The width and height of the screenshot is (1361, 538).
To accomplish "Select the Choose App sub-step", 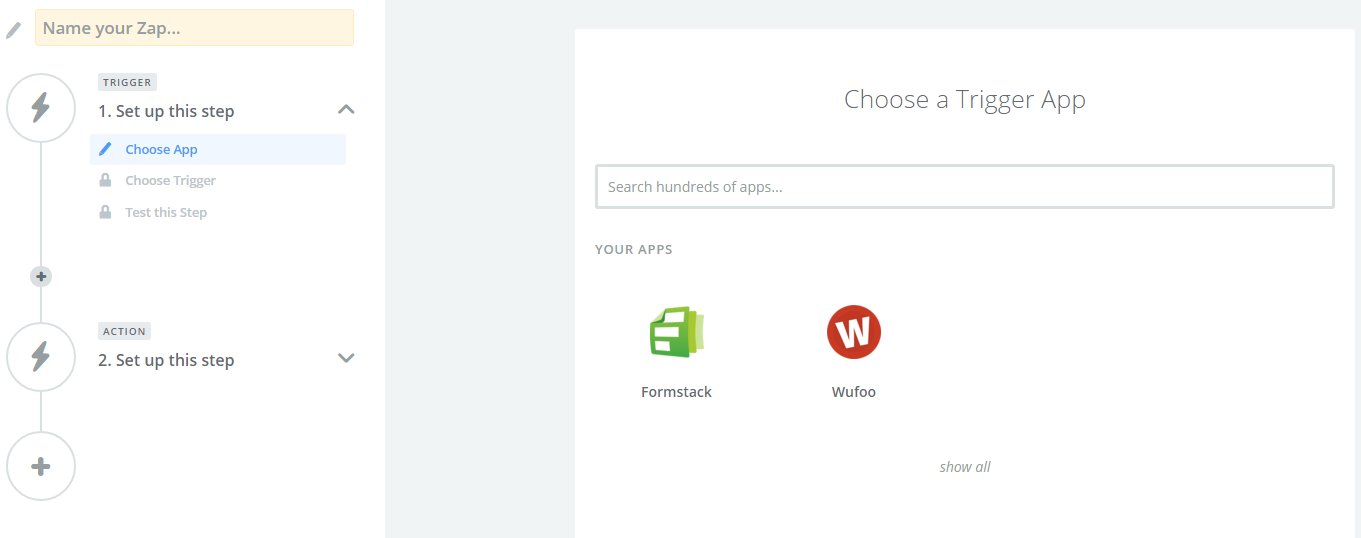I will [x=162, y=150].
